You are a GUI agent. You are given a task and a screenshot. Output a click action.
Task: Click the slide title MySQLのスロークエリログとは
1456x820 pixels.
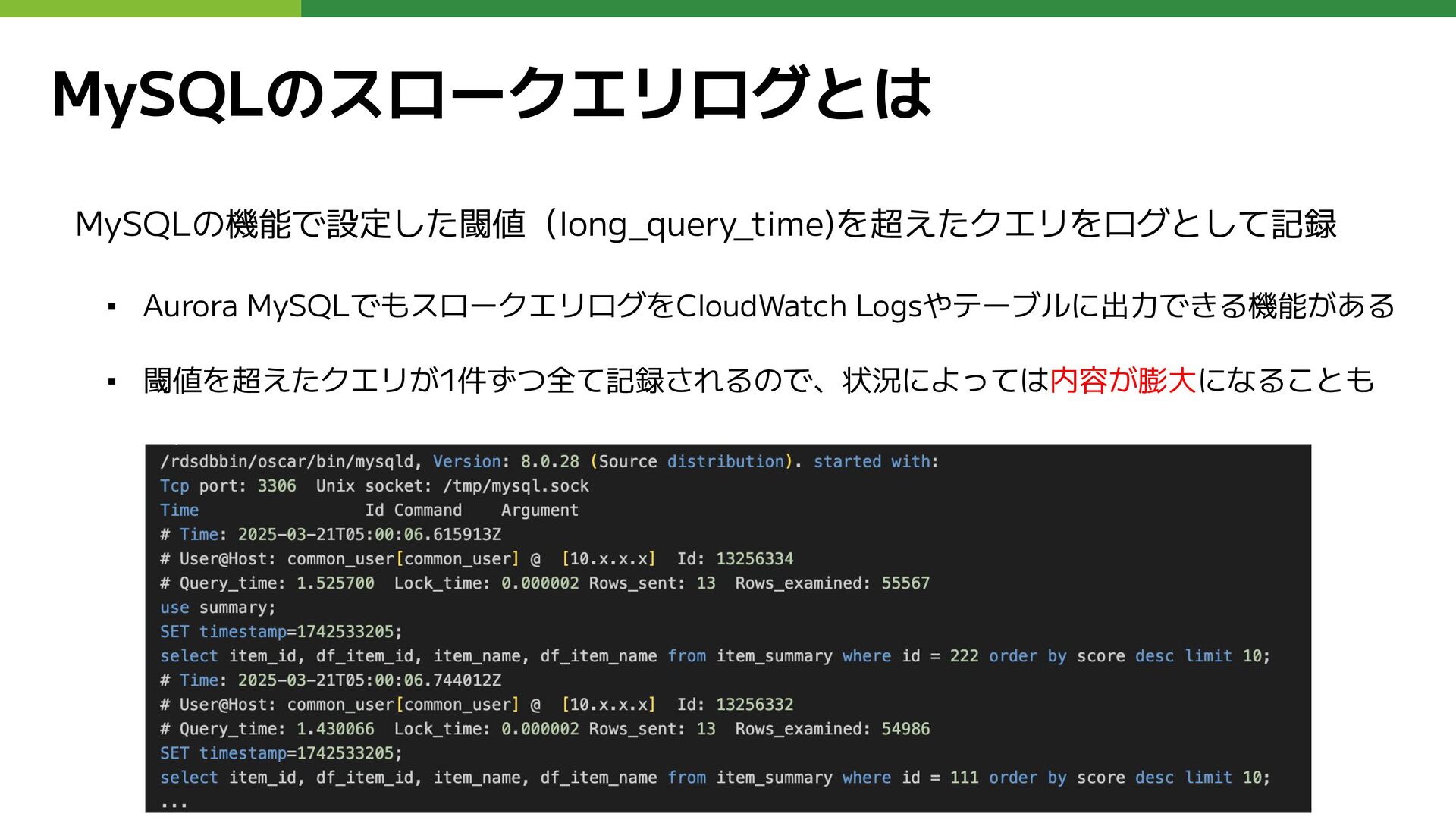click(x=491, y=95)
